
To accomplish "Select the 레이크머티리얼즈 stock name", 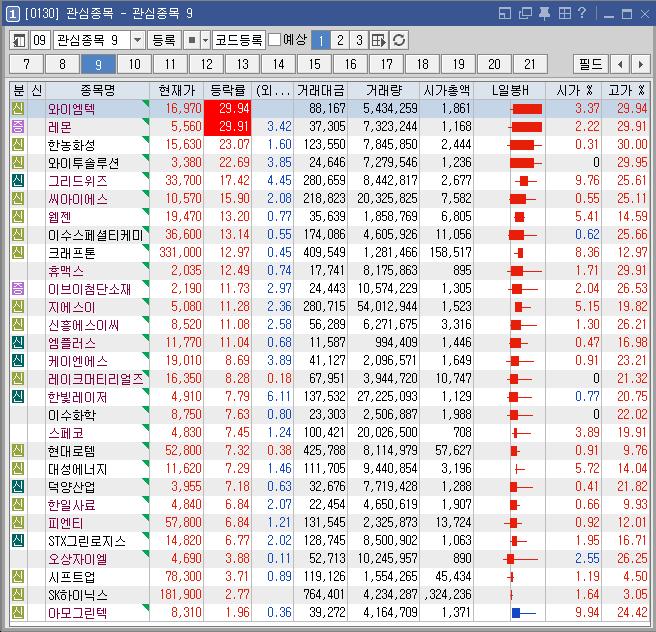I will (95, 379).
